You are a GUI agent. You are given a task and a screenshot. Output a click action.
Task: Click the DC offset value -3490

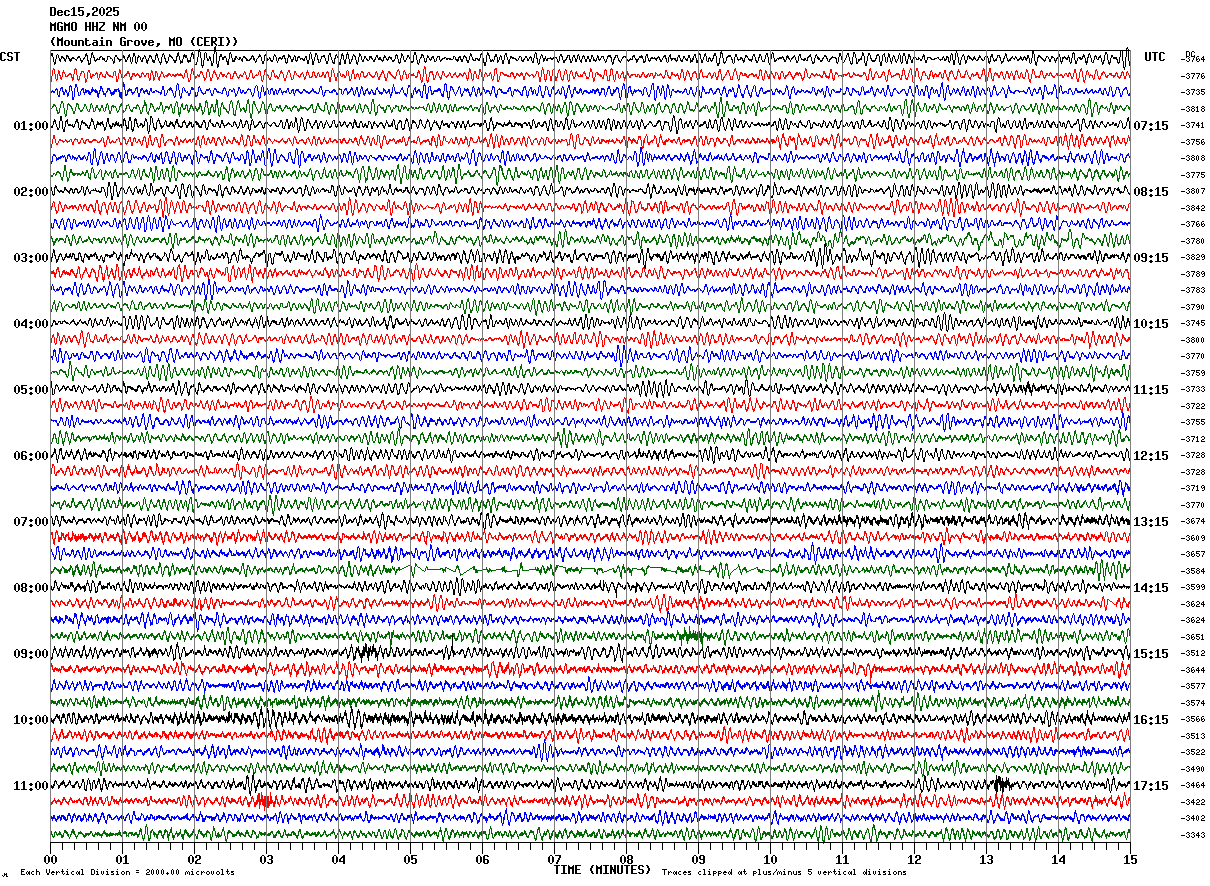(1193, 769)
